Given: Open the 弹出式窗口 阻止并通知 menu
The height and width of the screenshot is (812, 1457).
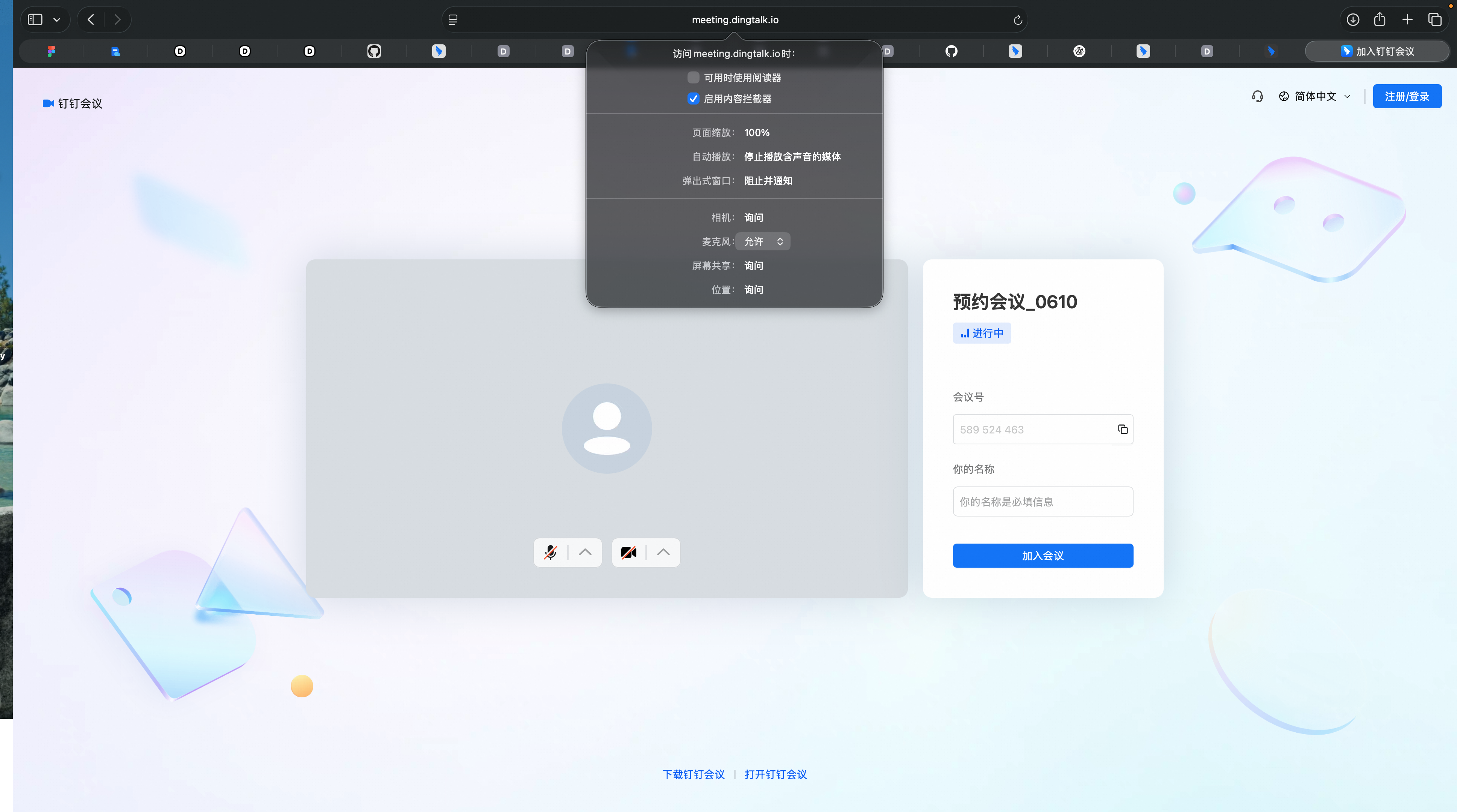Looking at the screenshot, I should pos(768,181).
